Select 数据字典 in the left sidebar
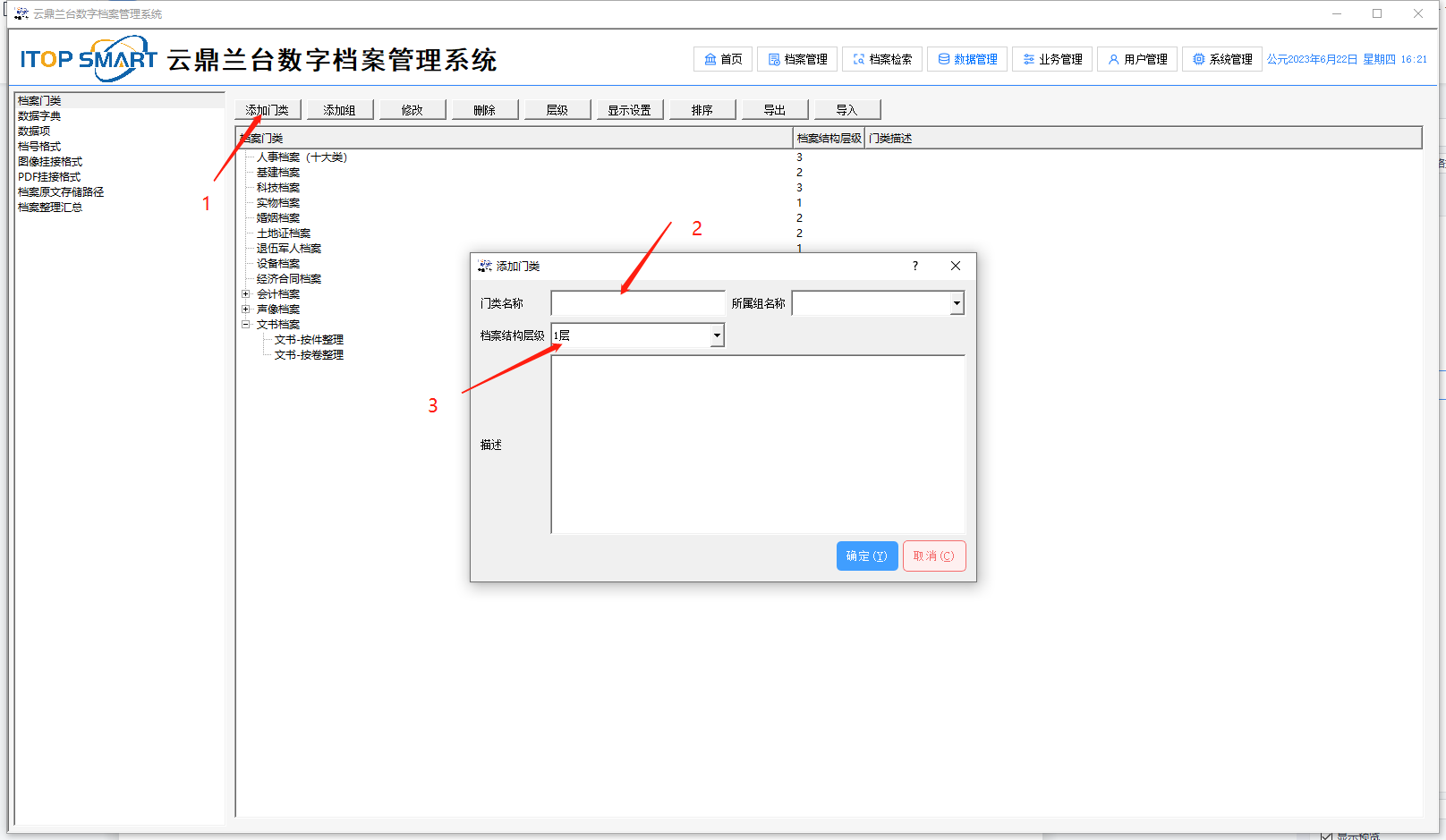 (39, 115)
